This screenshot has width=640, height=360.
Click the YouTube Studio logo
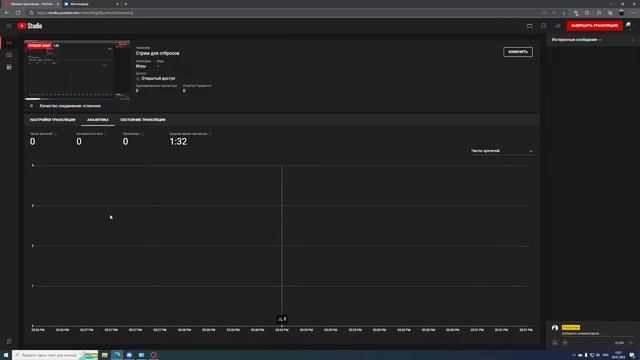[30, 26]
